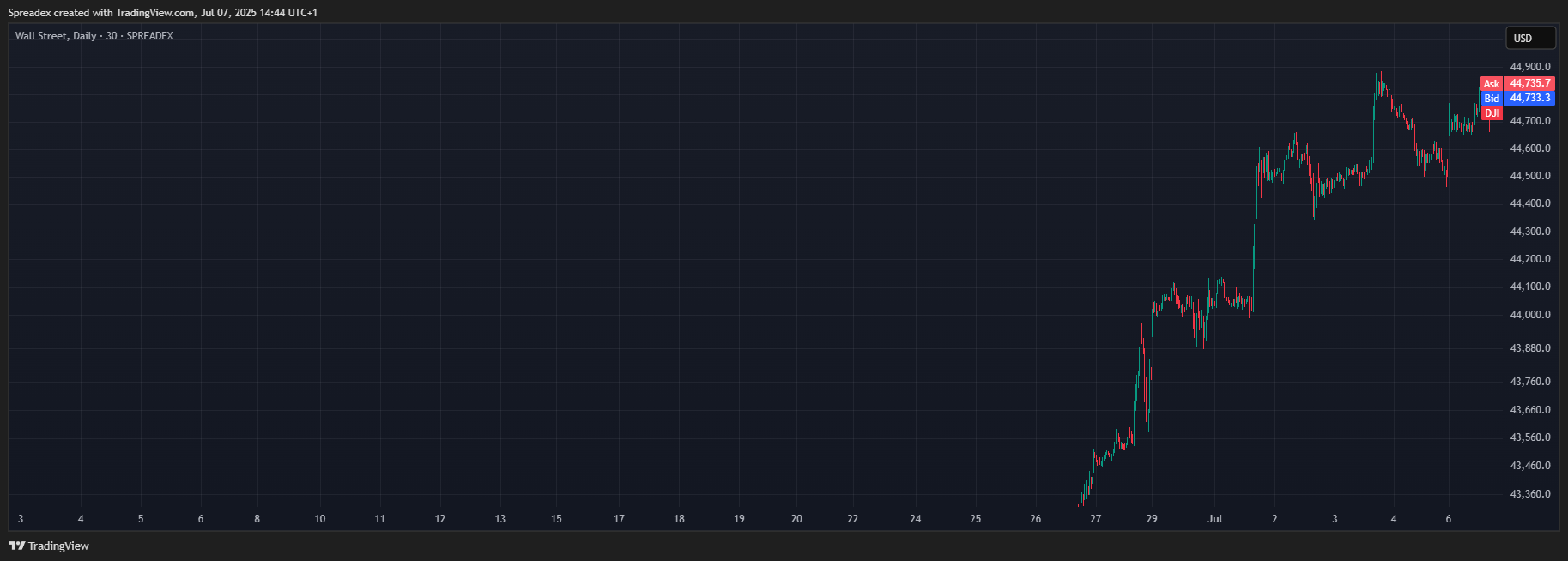The width and height of the screenshot is (1568, 561).
Task: Click the TradingView logo icon
Action: [x=16, y=546]
